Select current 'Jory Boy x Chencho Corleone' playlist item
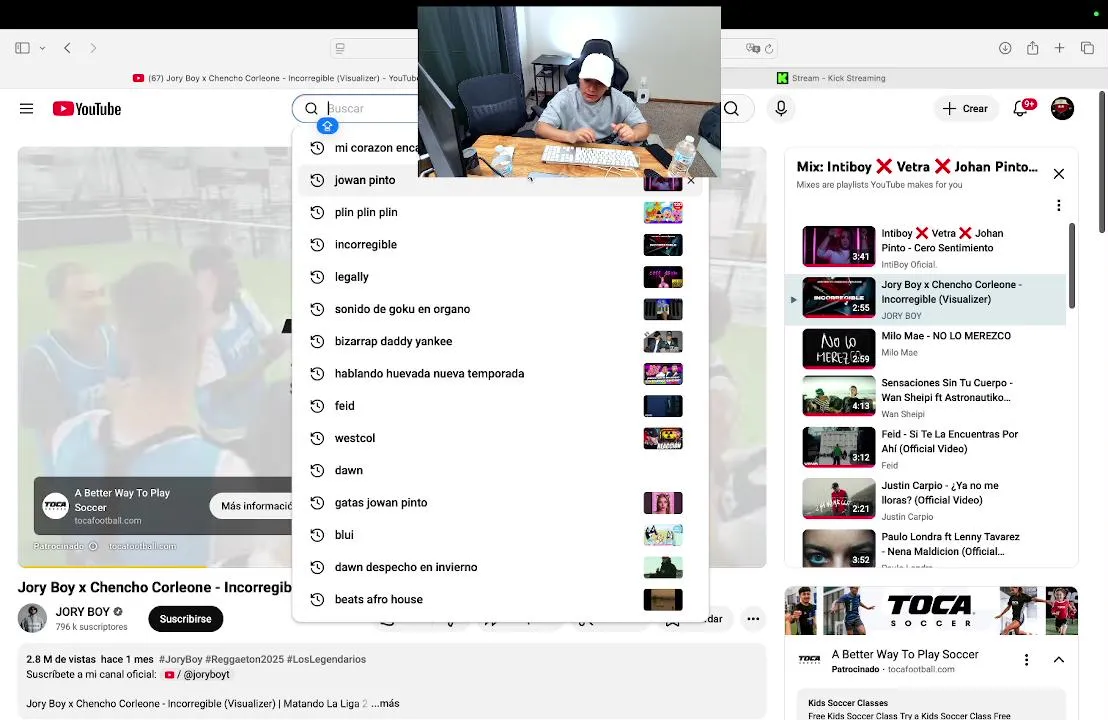1108x720 pixels. click(x=926, y=300)
